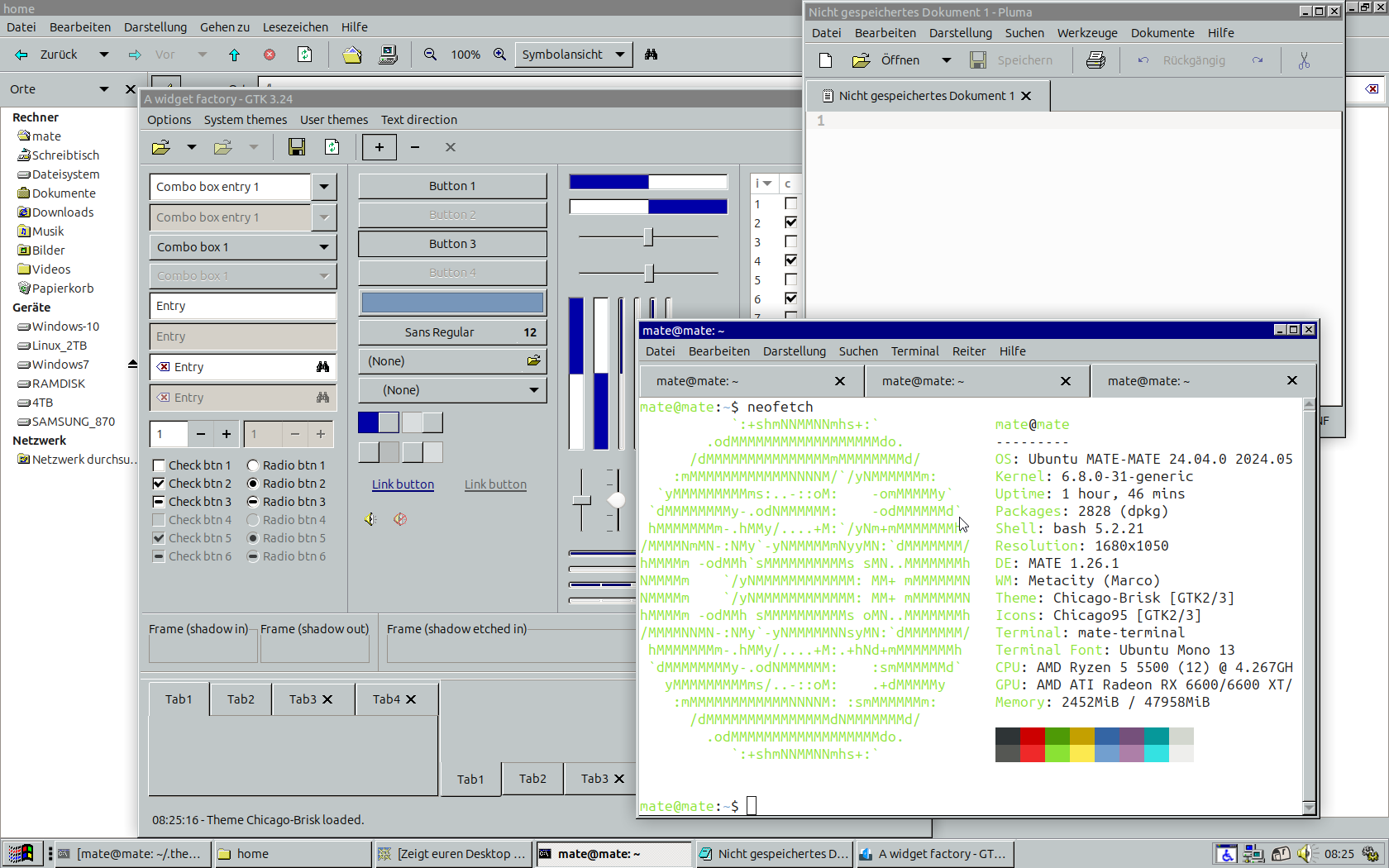Screen dimensions: 1389x868
Task: Open the System themes menu
Action: pos(246,120)
